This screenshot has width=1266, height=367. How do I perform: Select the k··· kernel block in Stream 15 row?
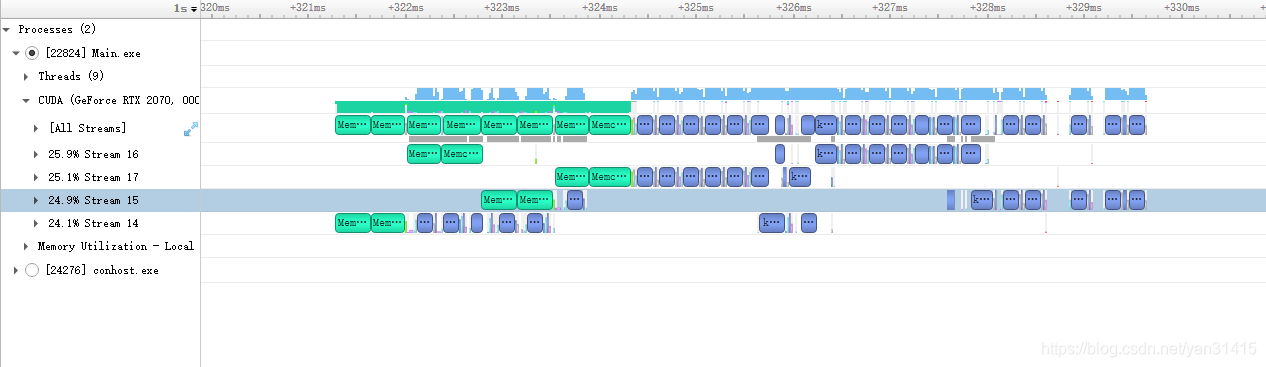coord(982,200)
